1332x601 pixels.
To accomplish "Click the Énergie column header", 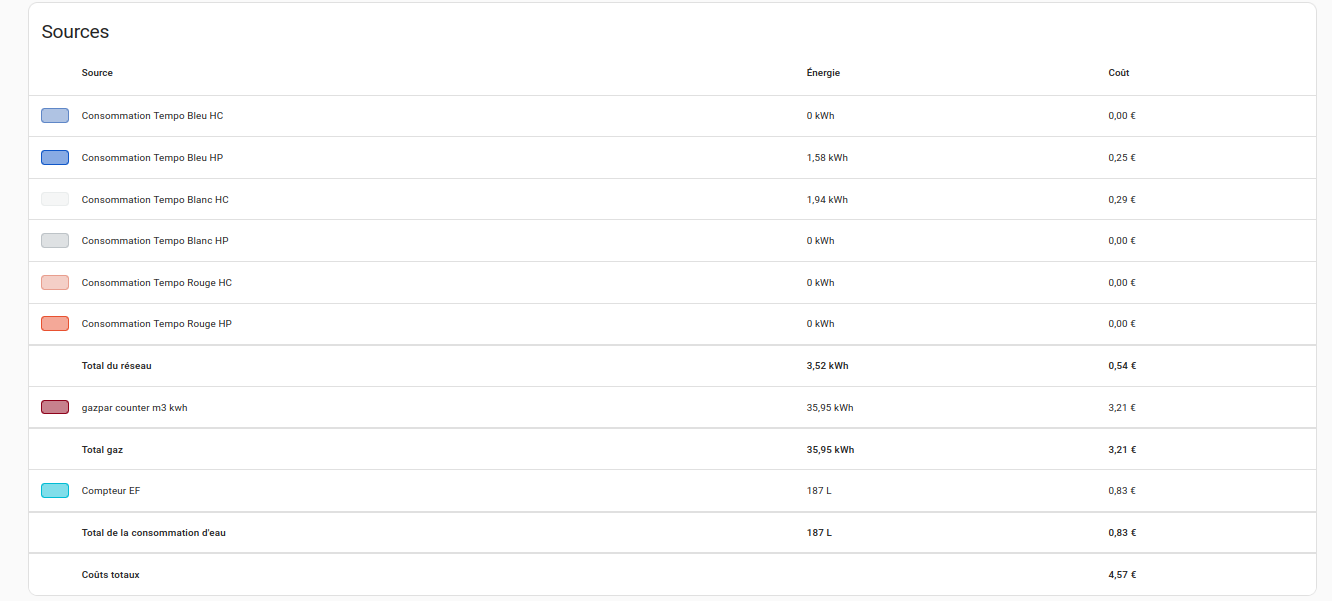I will click(x=823, y=73).
